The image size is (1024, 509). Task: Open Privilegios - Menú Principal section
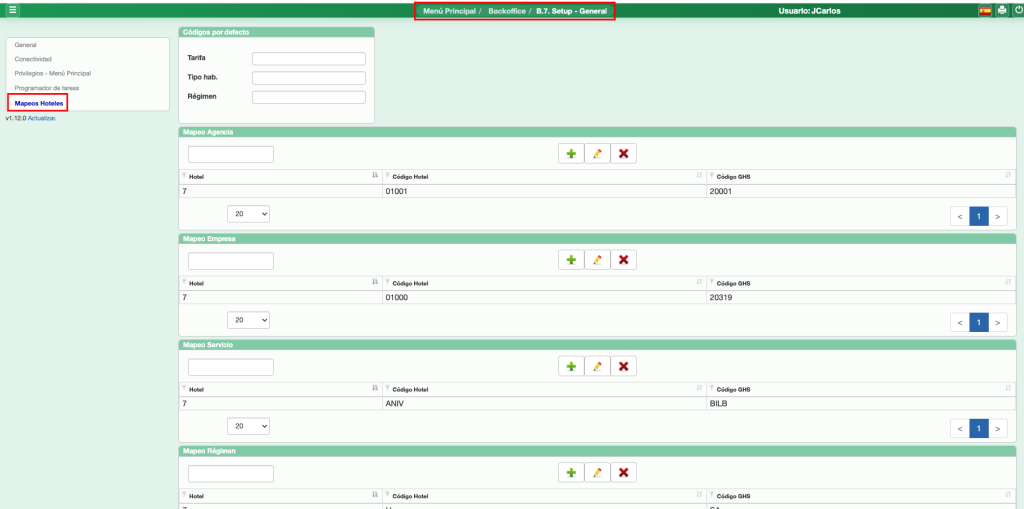click(x=53, y=73)
